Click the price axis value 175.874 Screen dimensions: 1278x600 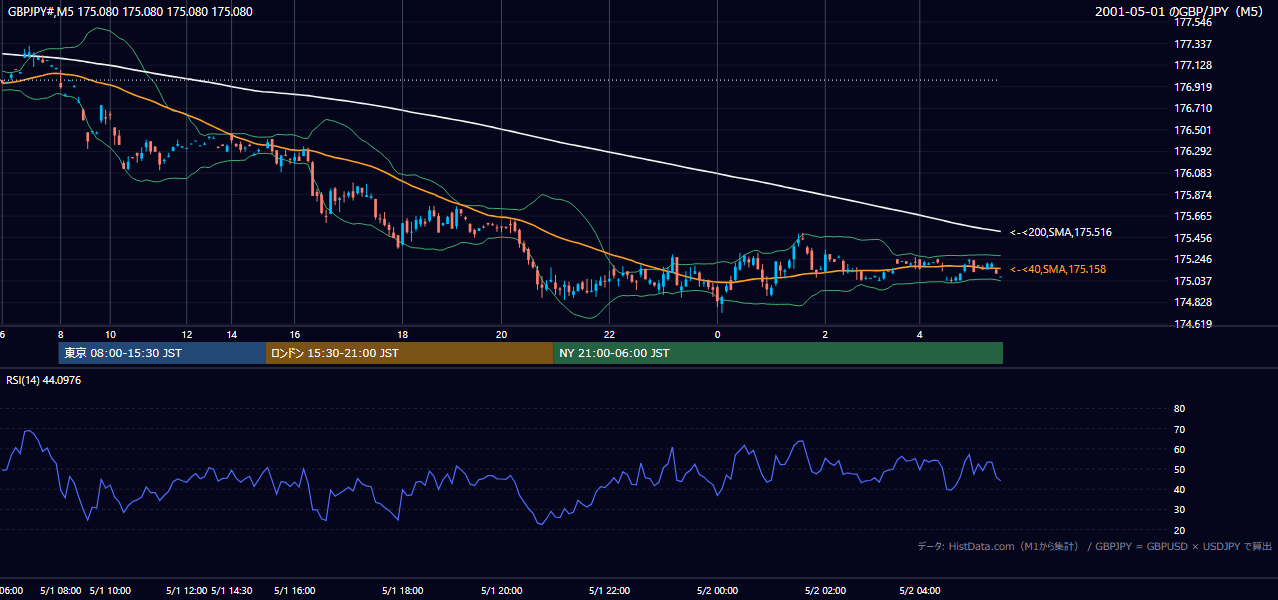1192,195
